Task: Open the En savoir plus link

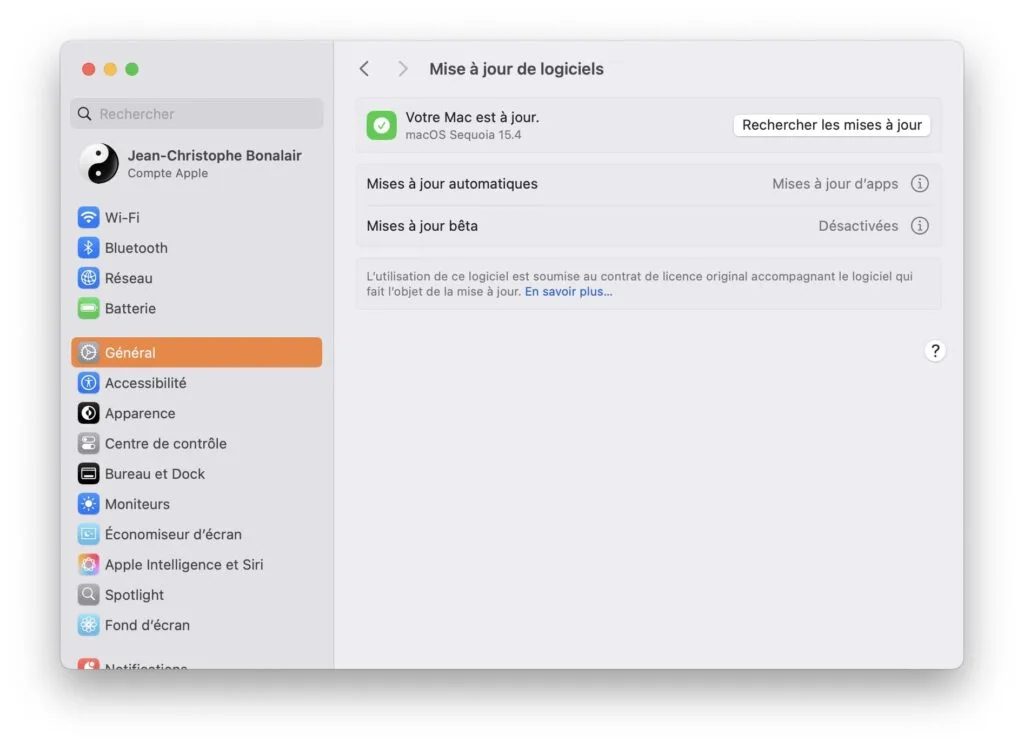Action: (568, 293)
